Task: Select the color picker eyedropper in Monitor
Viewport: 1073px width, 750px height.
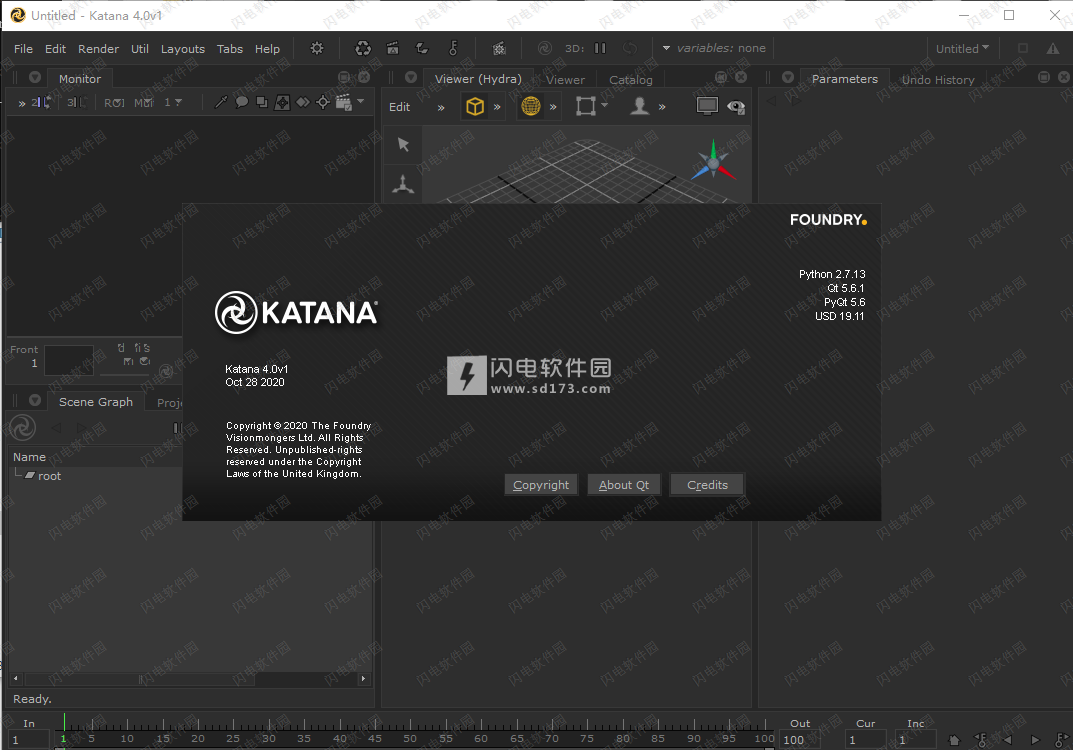Action: 220,103
